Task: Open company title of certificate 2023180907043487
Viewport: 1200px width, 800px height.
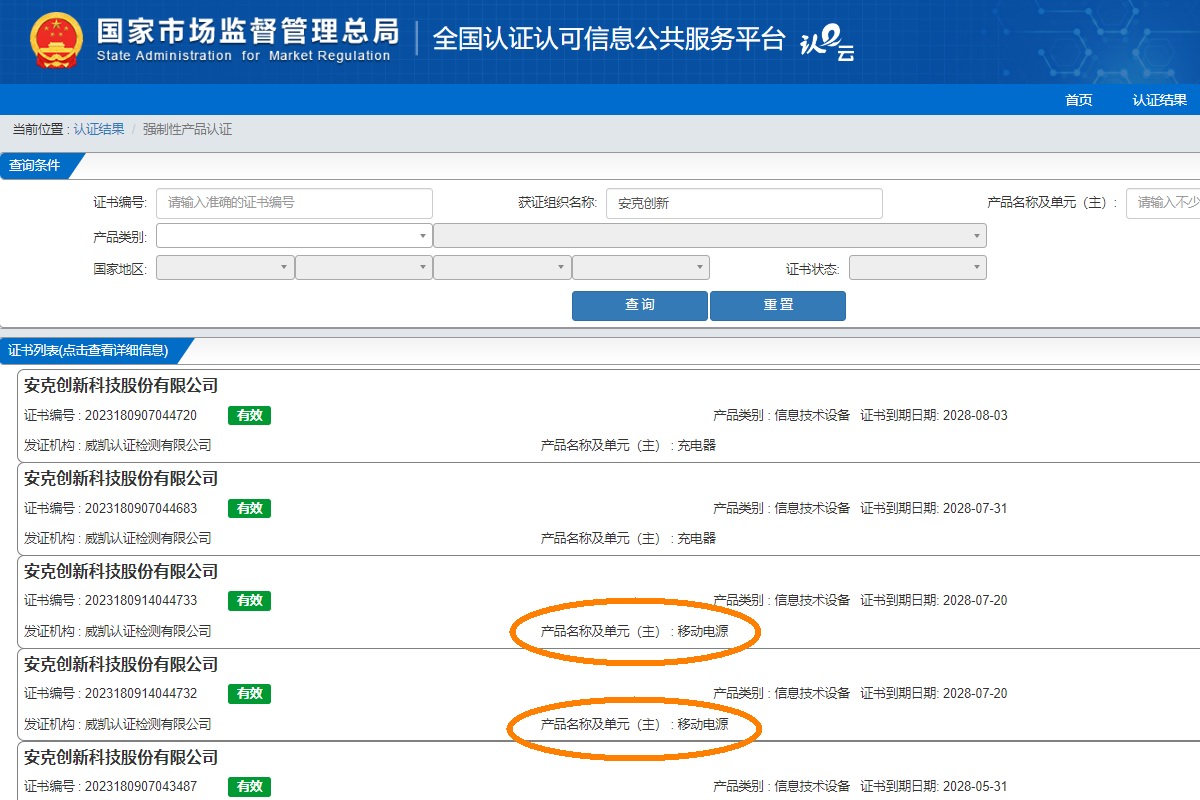Action: 121,758
